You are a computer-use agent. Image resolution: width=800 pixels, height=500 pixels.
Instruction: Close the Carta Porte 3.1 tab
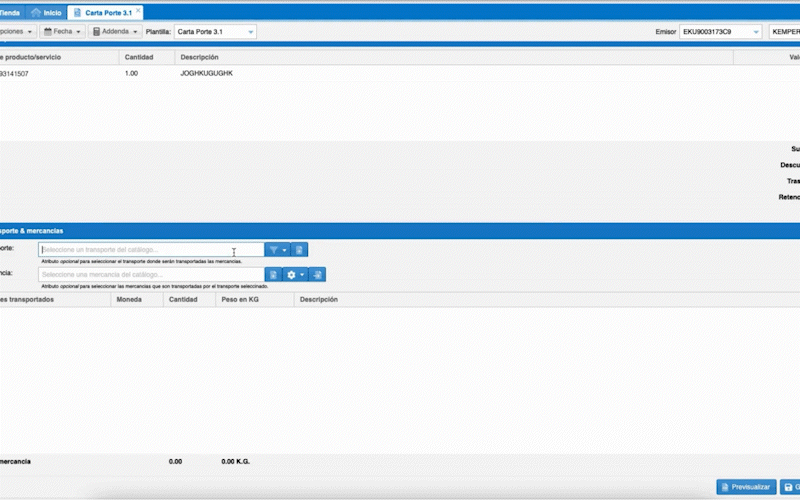point(139,12)
